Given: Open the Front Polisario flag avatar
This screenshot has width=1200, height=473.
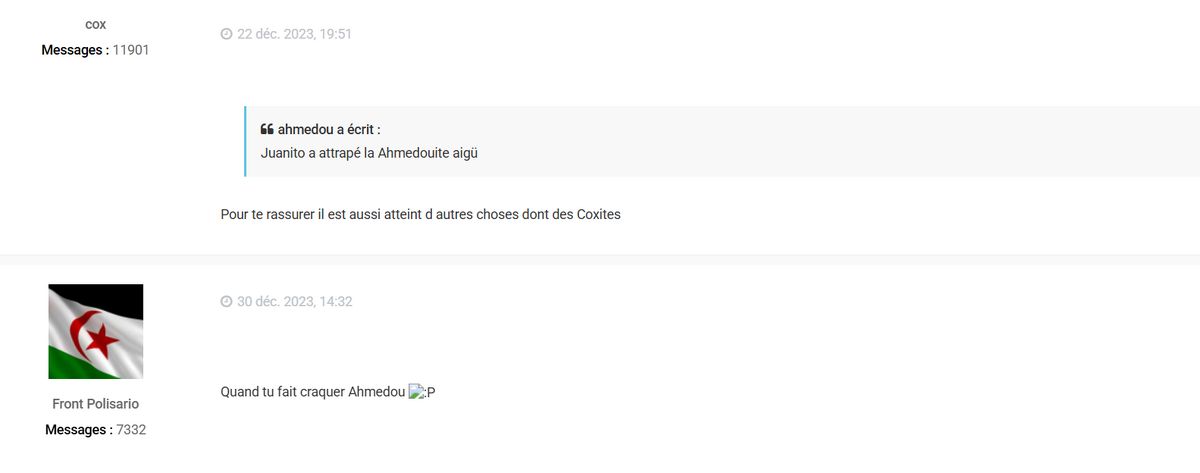Looking at the screenshot, I should click(x=96, y=331).
